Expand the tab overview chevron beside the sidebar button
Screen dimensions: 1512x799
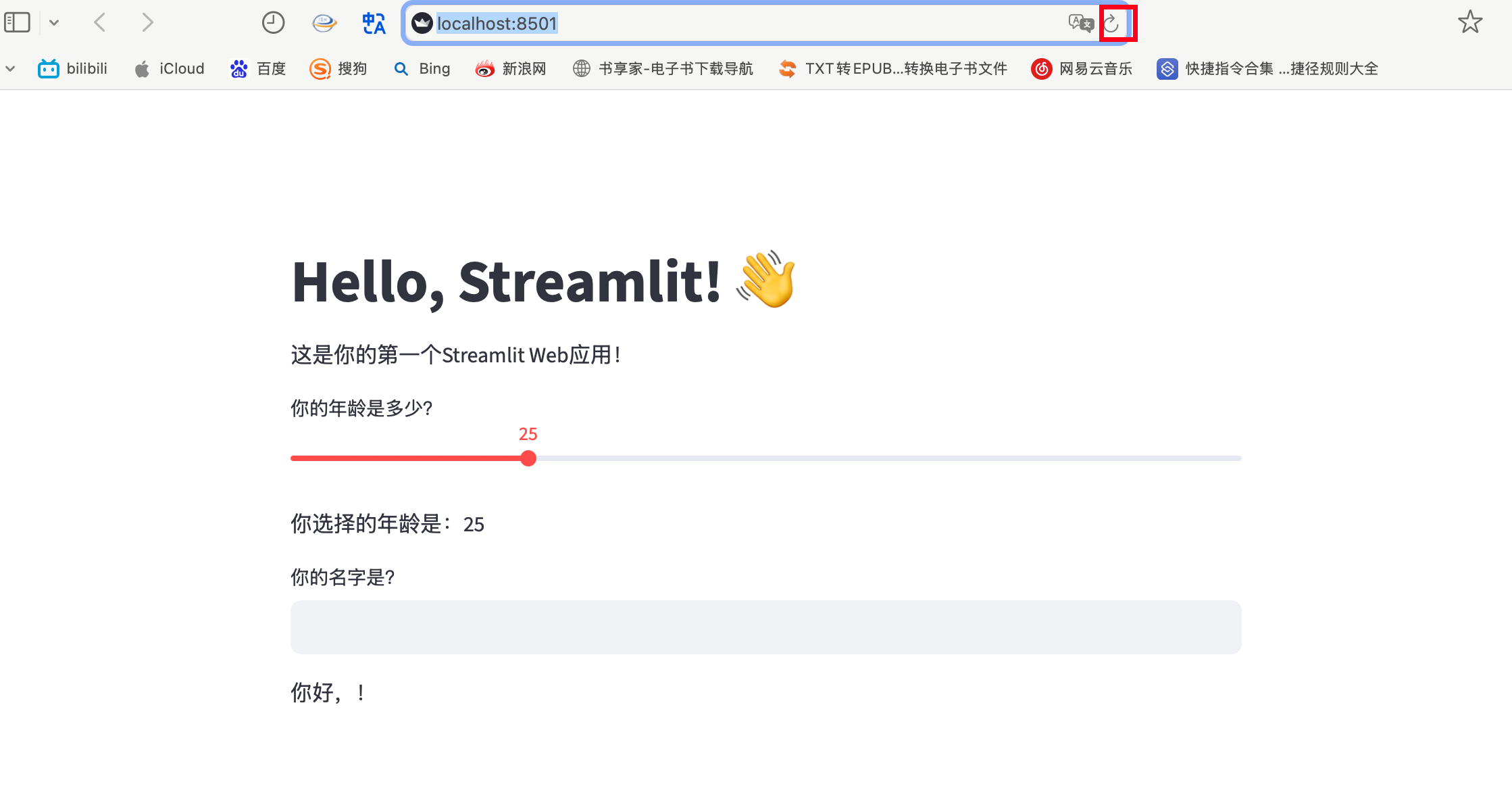55,22
